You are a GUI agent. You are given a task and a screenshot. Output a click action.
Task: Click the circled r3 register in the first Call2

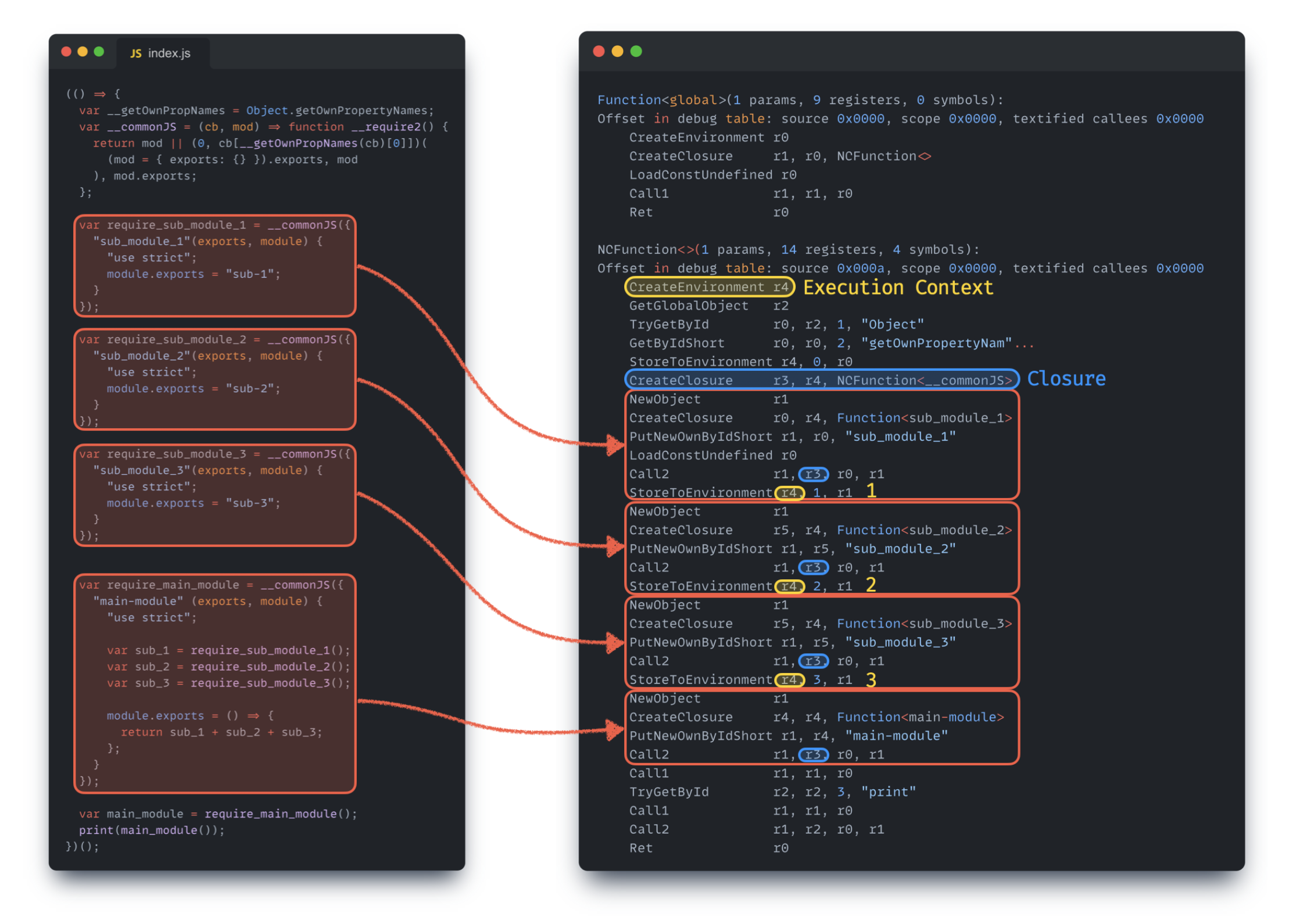point(814,474)
